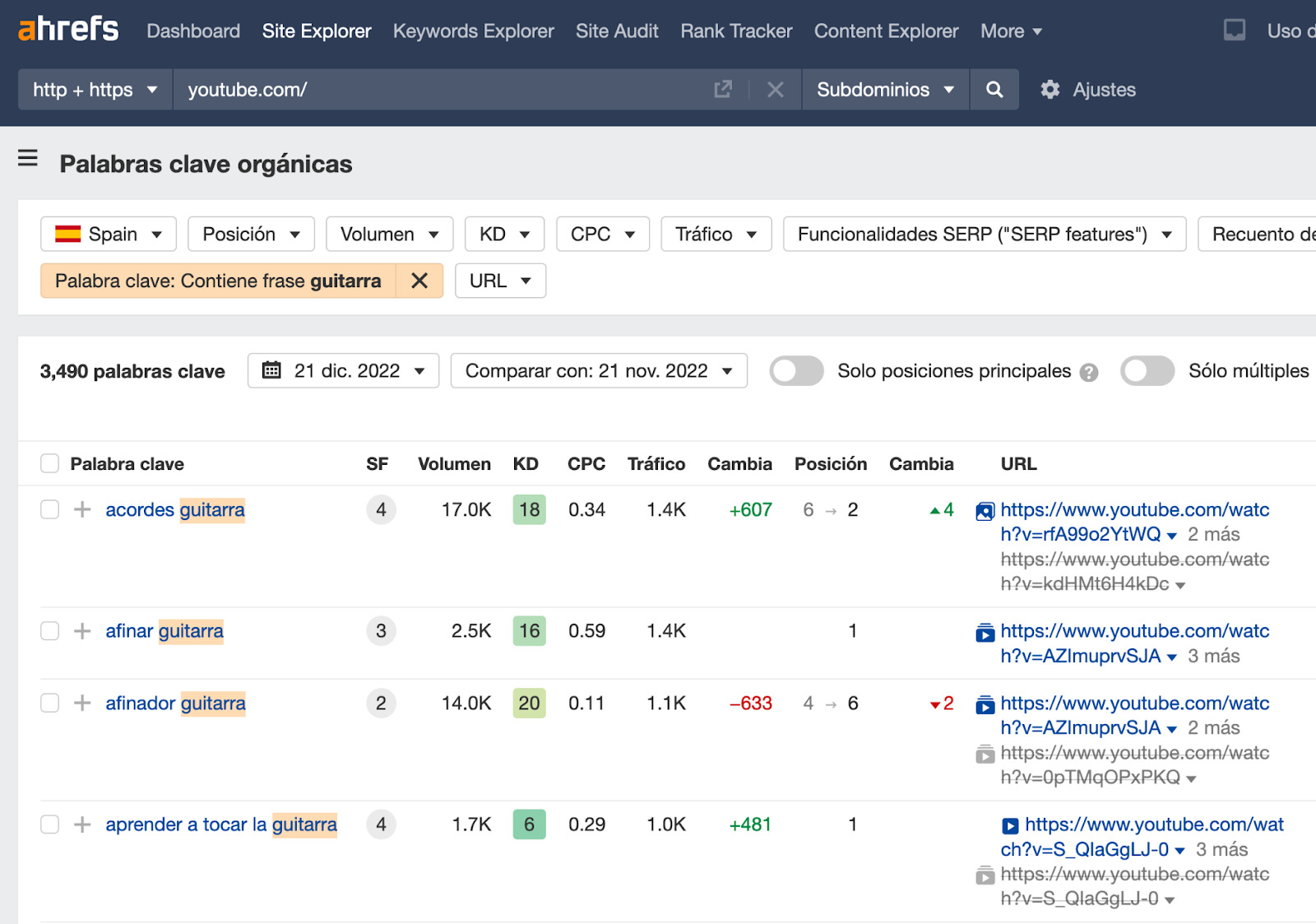The height and width of the screenshot is (924, 1316).
Task: Check the afinar guitarra row checkbox
Action: 50,631
